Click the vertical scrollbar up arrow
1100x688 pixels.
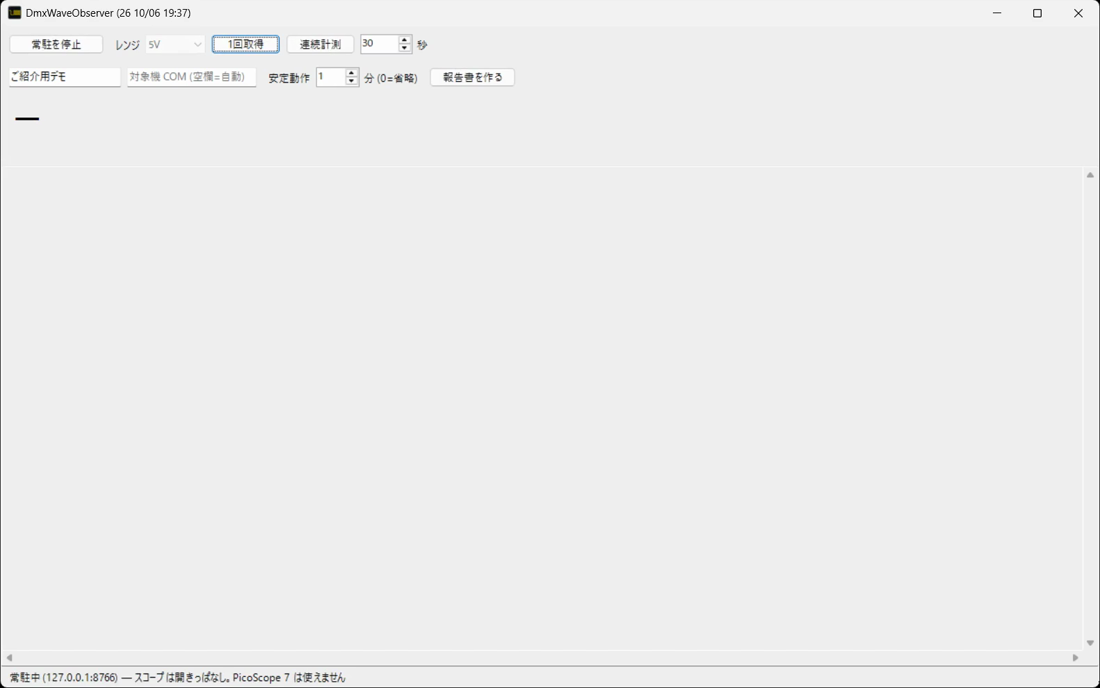click(1090, 175)
